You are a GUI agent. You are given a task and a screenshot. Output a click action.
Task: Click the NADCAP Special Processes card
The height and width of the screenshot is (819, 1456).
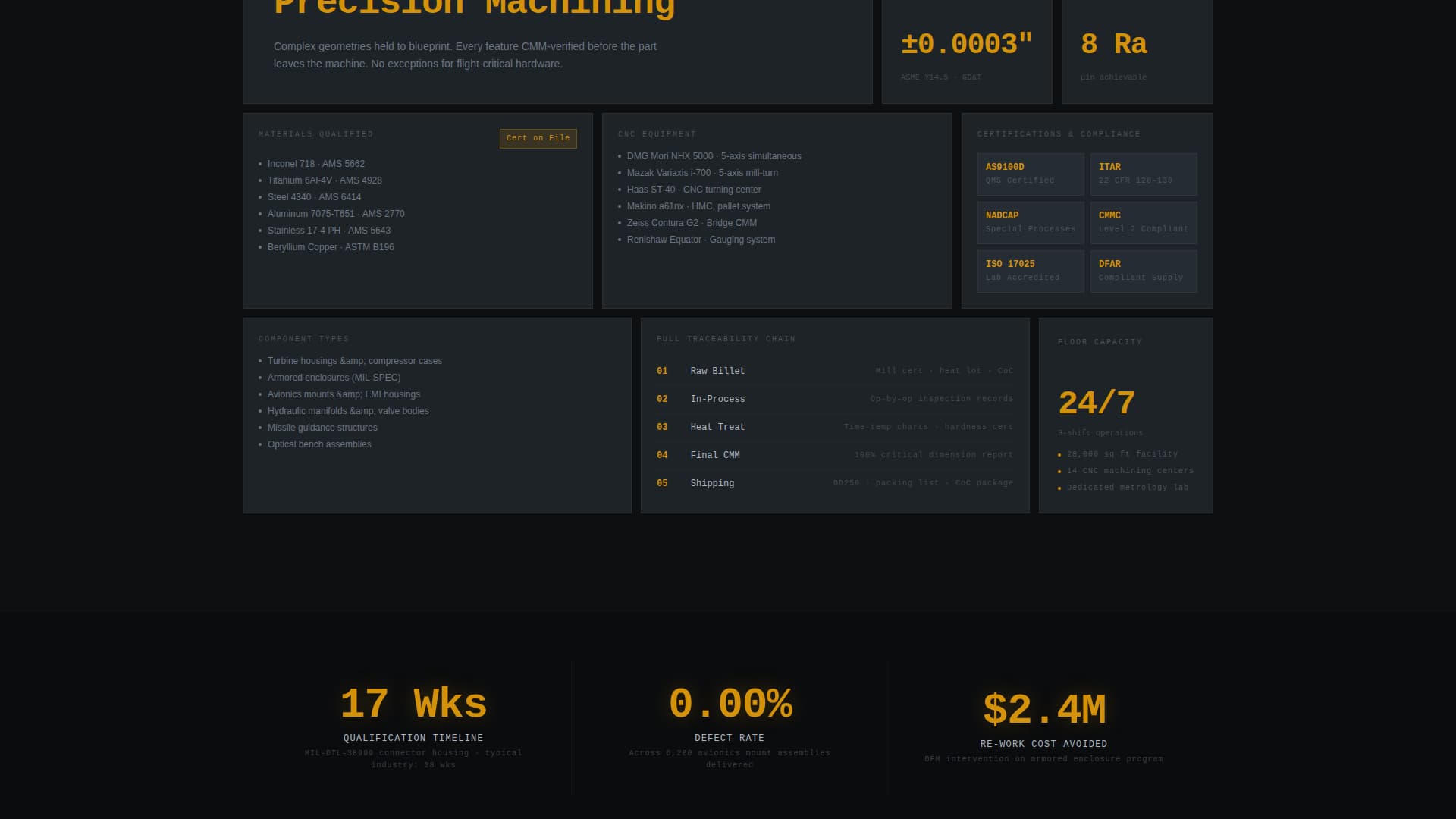(1030, 222)
